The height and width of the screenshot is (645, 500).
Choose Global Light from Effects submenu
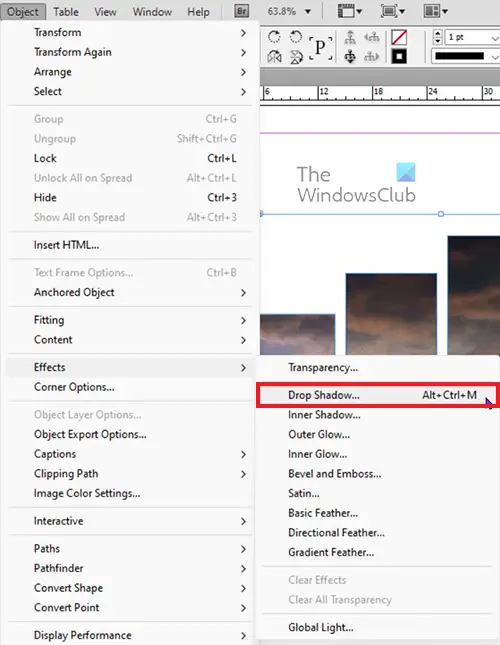pos(377,628)
